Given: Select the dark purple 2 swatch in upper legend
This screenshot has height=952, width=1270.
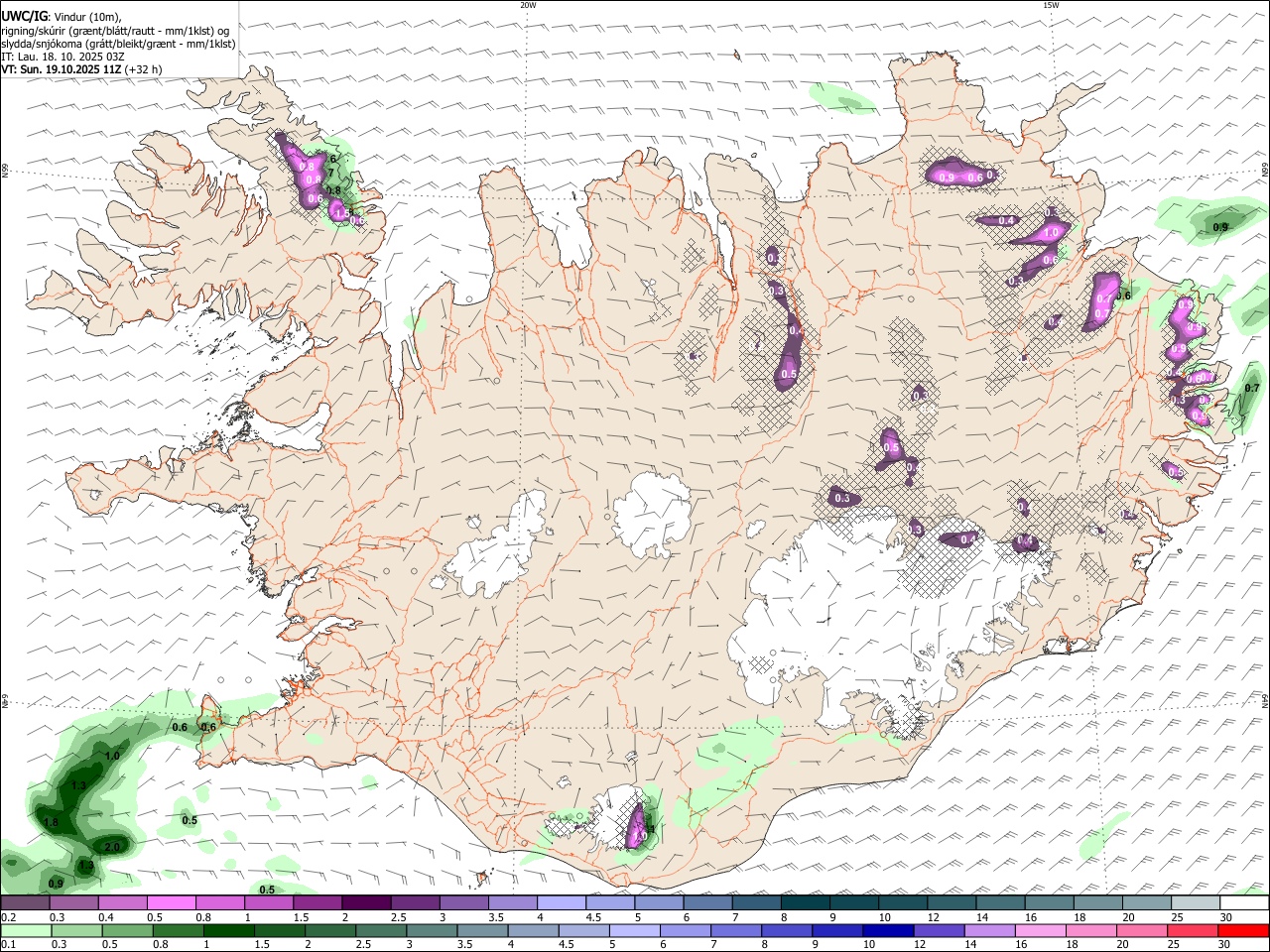Looking at the screenshot, I should (366, 902).
